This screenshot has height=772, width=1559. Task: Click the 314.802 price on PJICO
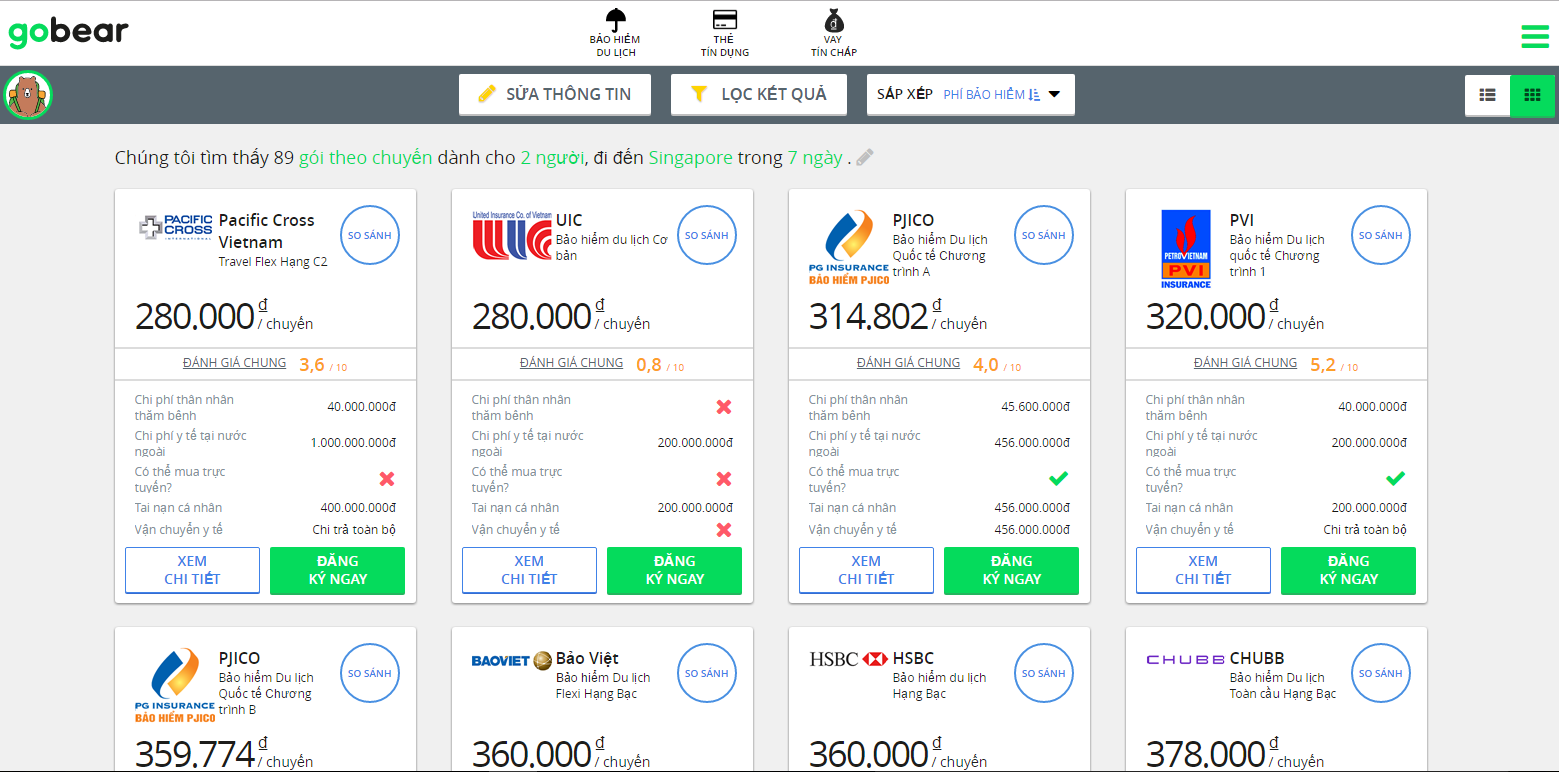coord(869,316)
